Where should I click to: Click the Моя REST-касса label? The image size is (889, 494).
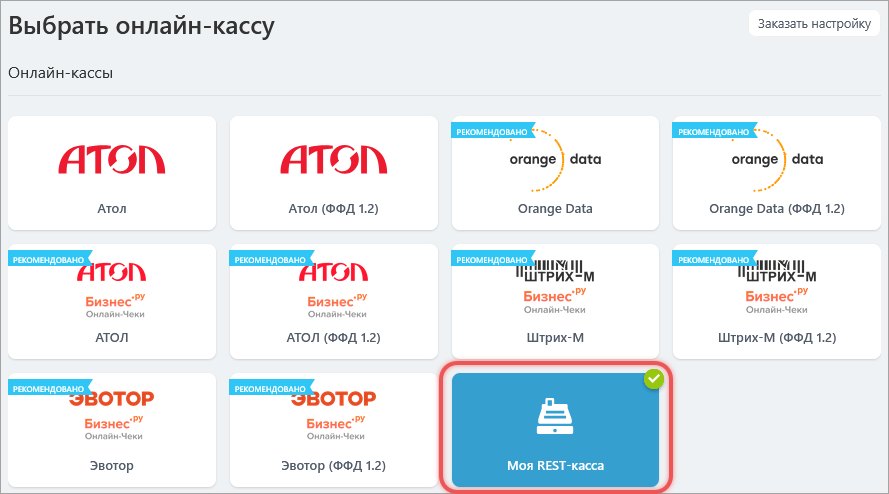(555, 466)
